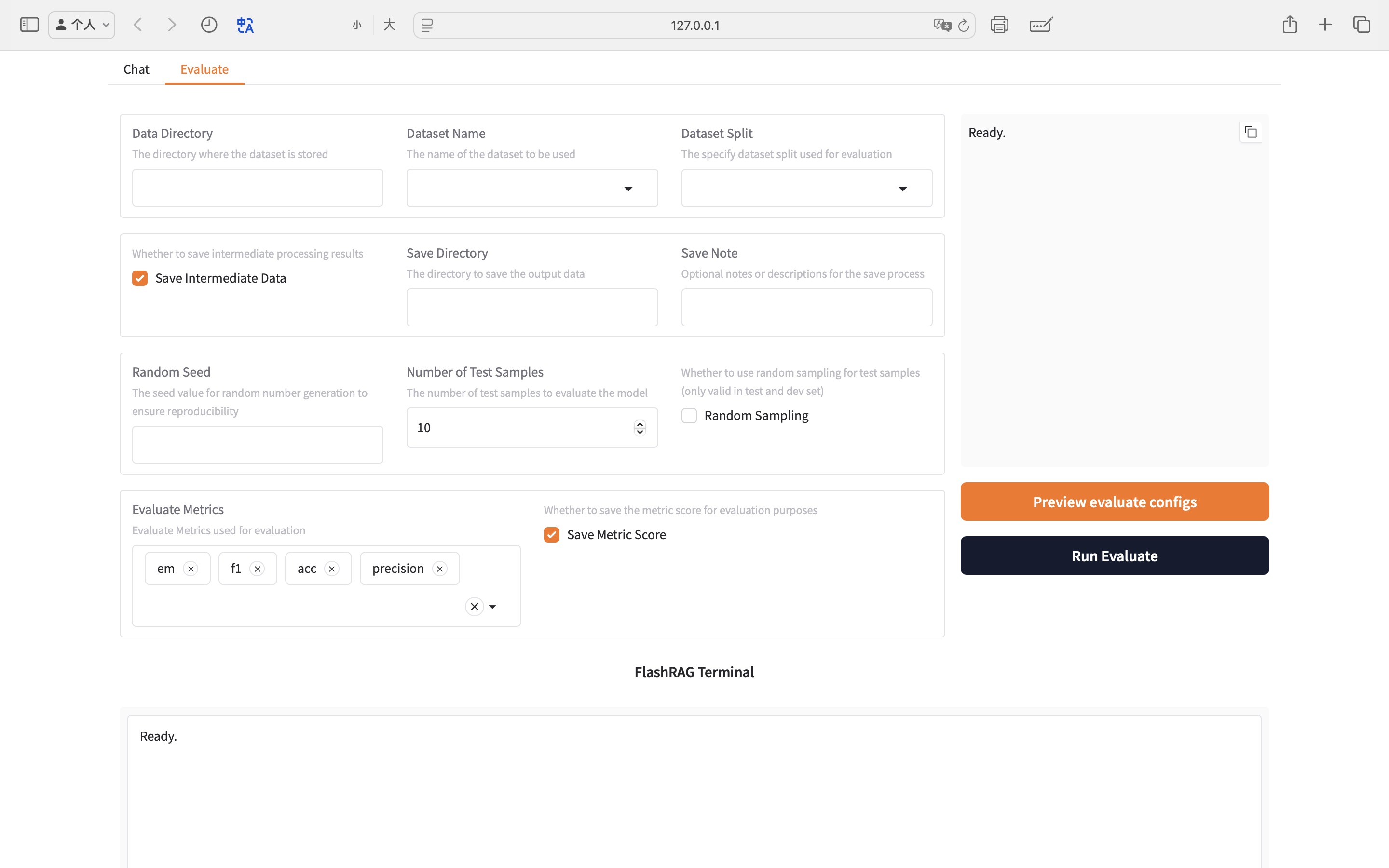This screenshot has width=1389, height=868.
Task: Click the page reload icon
Action: (x=964, y=25)
